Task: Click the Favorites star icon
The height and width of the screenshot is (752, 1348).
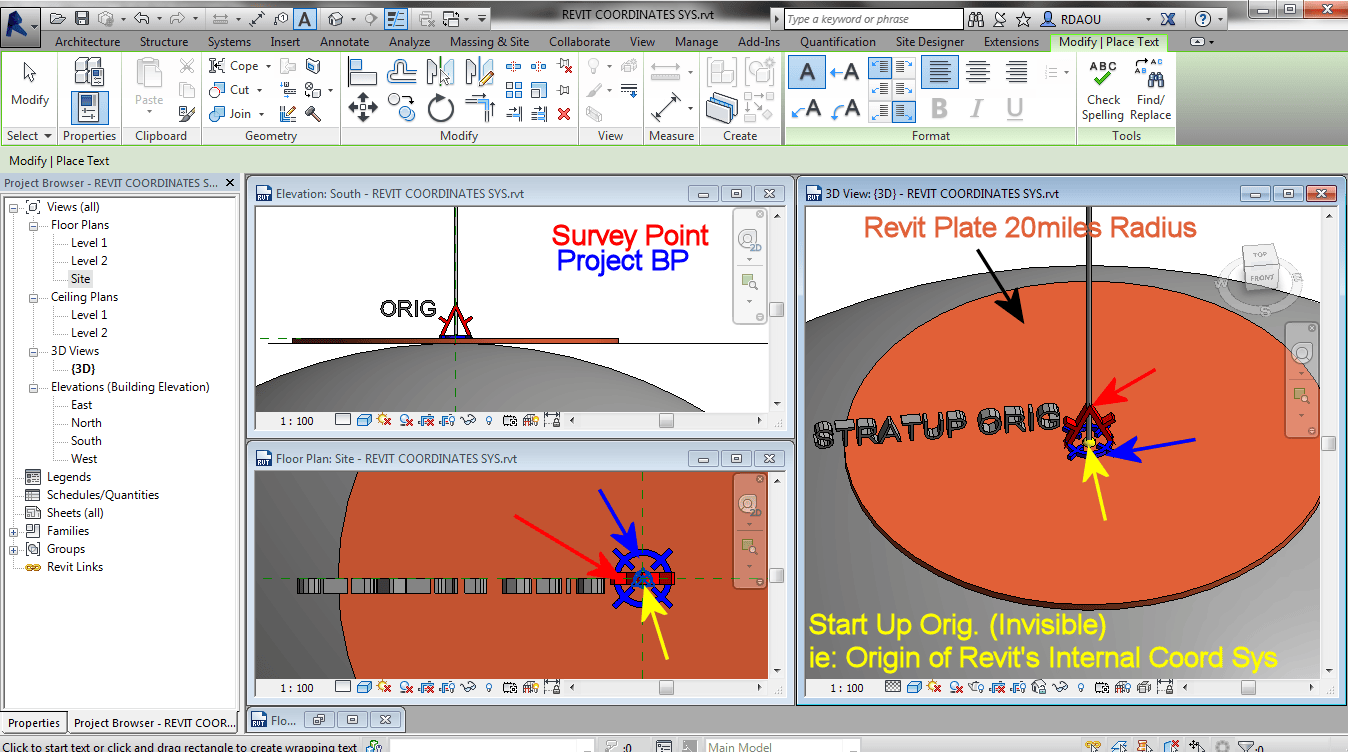Action: click(1023, 19)
